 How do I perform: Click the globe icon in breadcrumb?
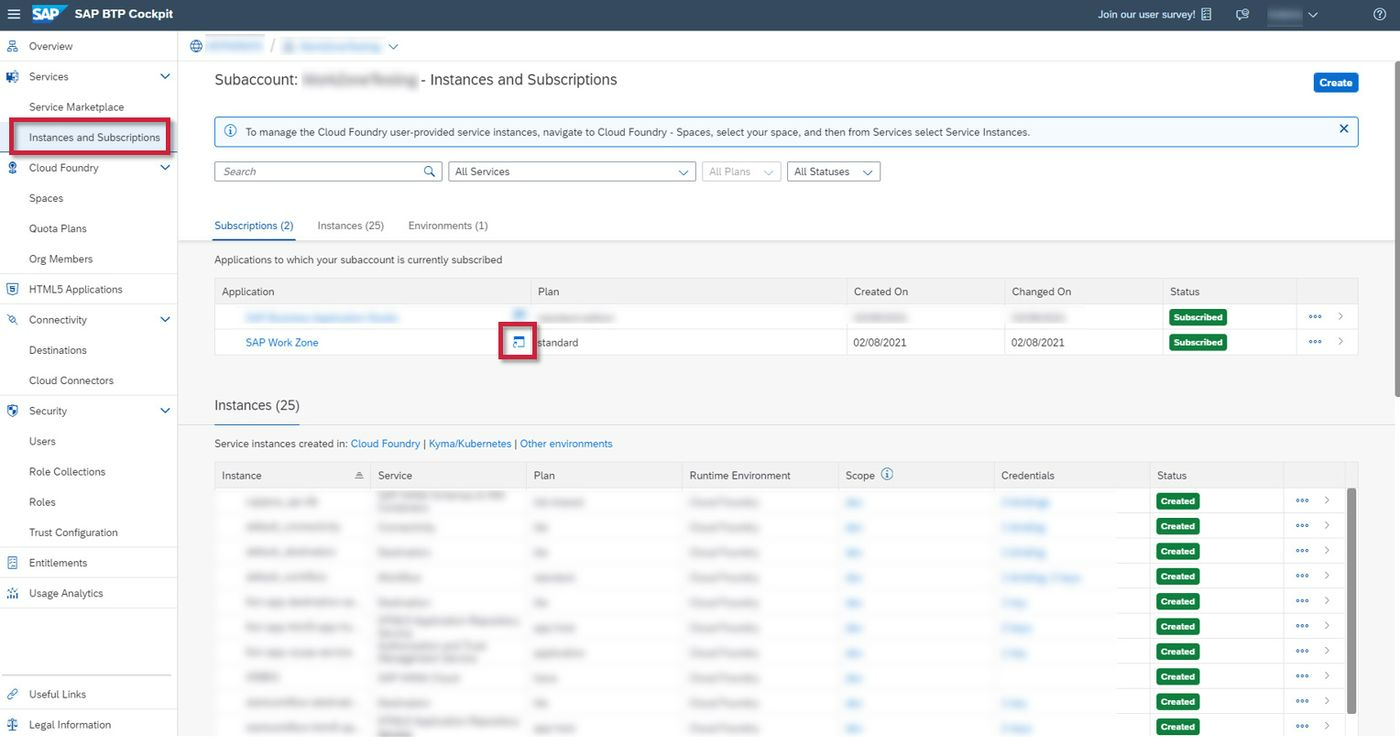coord(197,46)
